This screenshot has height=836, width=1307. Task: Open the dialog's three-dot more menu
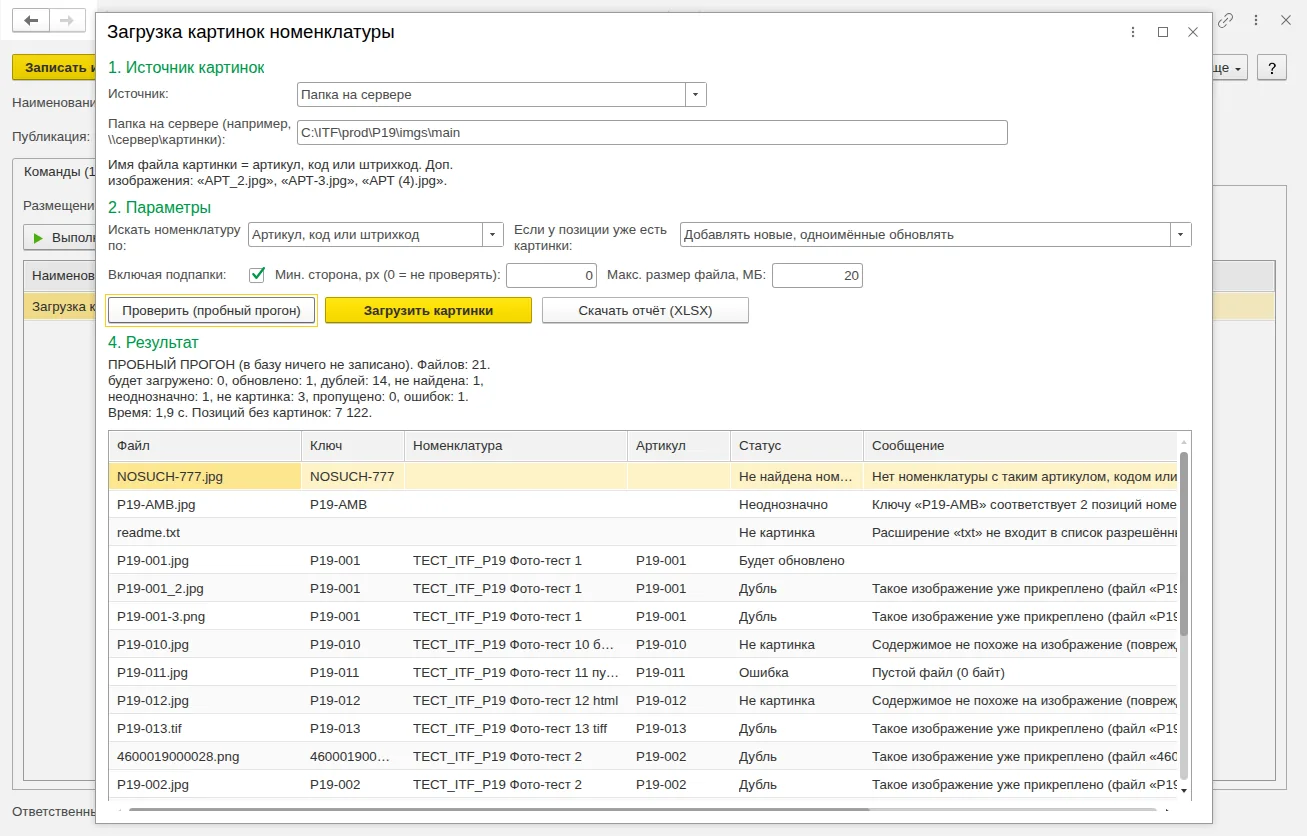tap(1132, 32)
